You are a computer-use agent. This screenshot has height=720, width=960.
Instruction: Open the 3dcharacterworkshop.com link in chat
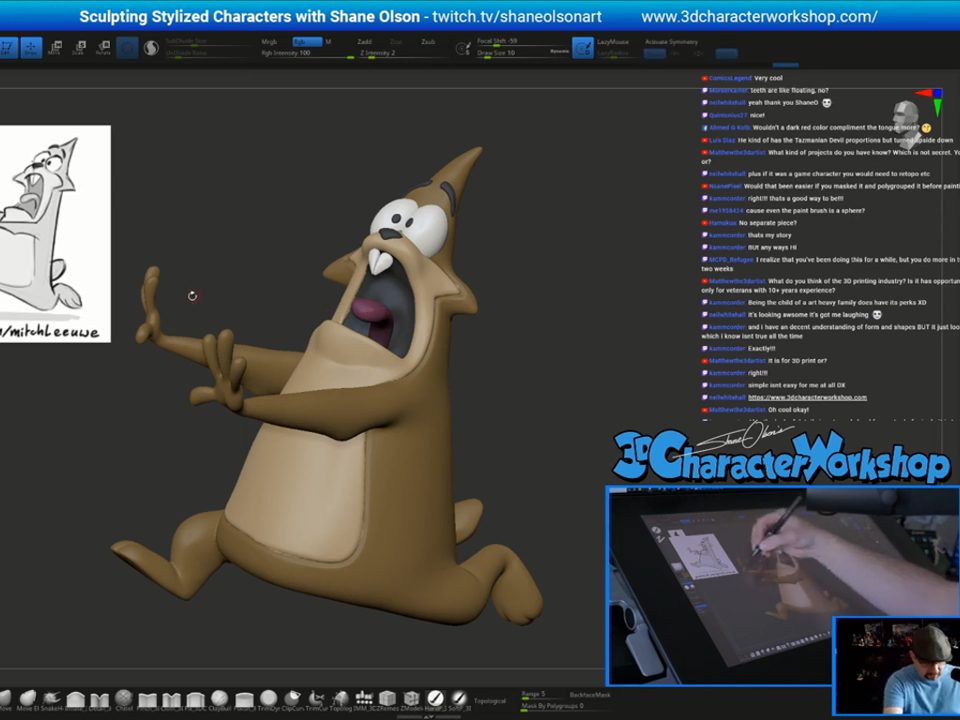[807, 397]
